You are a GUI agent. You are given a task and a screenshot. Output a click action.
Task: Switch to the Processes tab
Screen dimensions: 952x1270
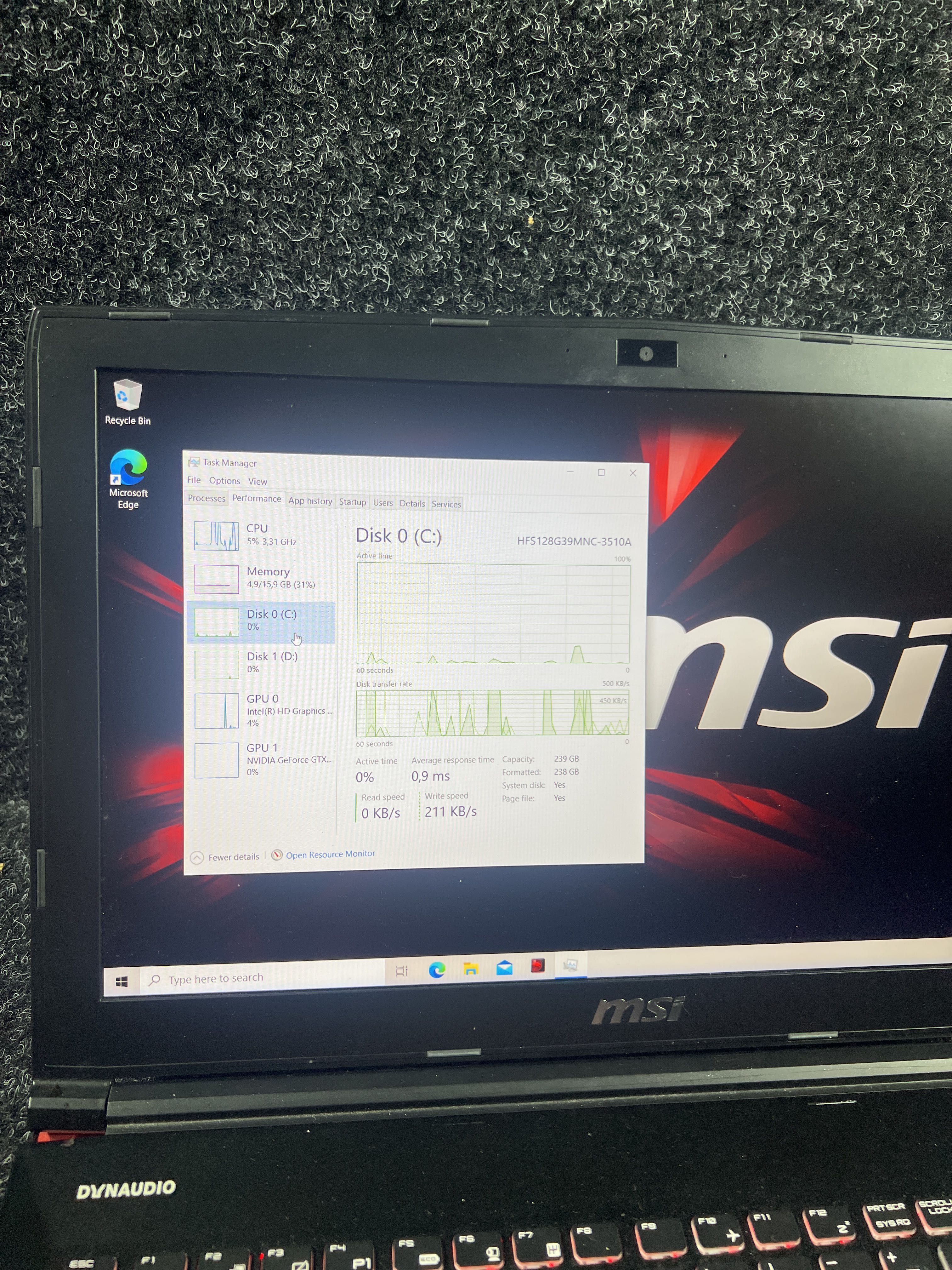click(207, 498)
